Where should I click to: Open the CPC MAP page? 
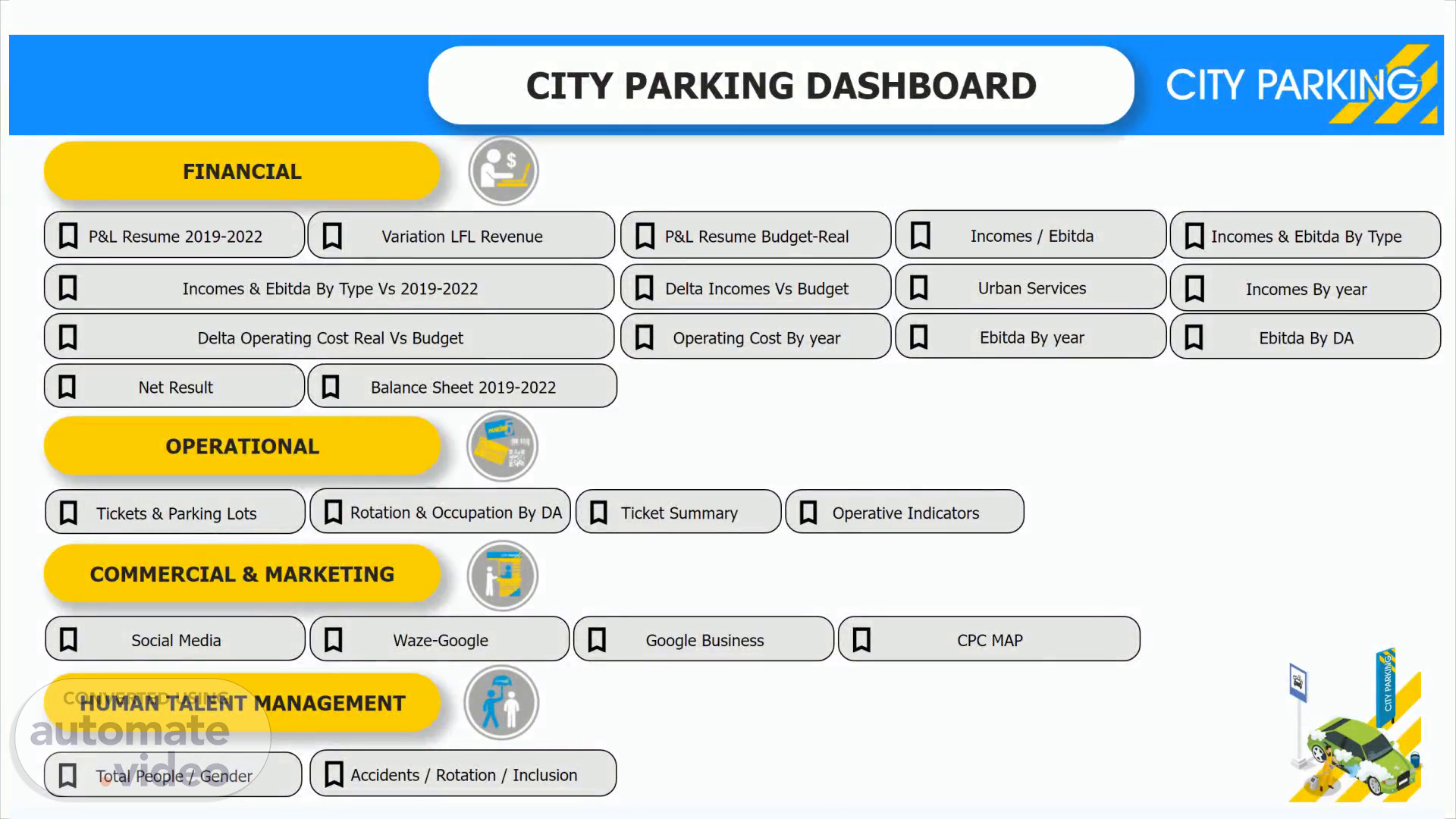[989, 639]
